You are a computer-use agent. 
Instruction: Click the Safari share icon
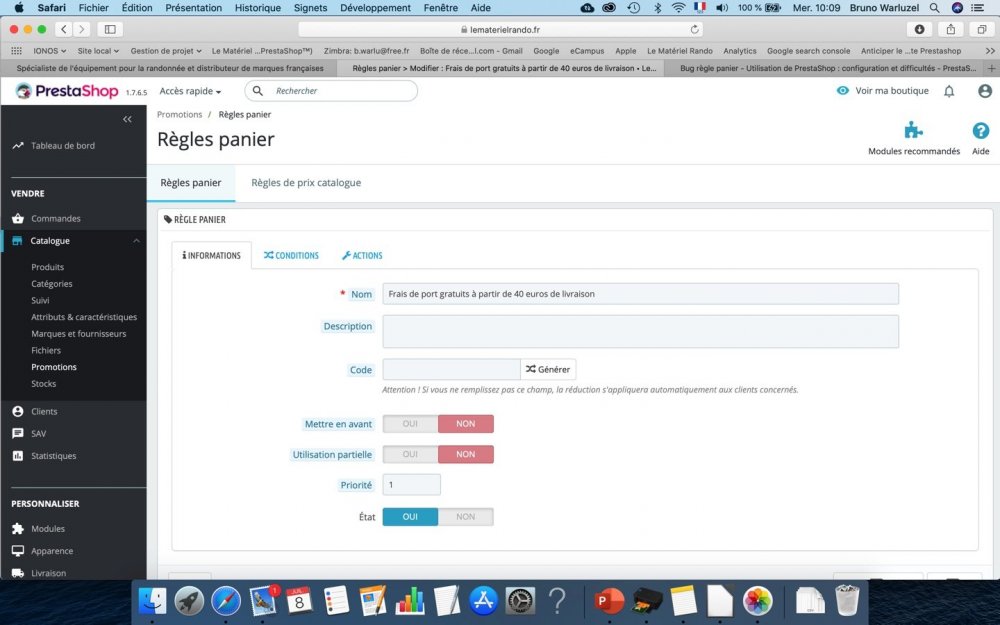tap(950, 29)
